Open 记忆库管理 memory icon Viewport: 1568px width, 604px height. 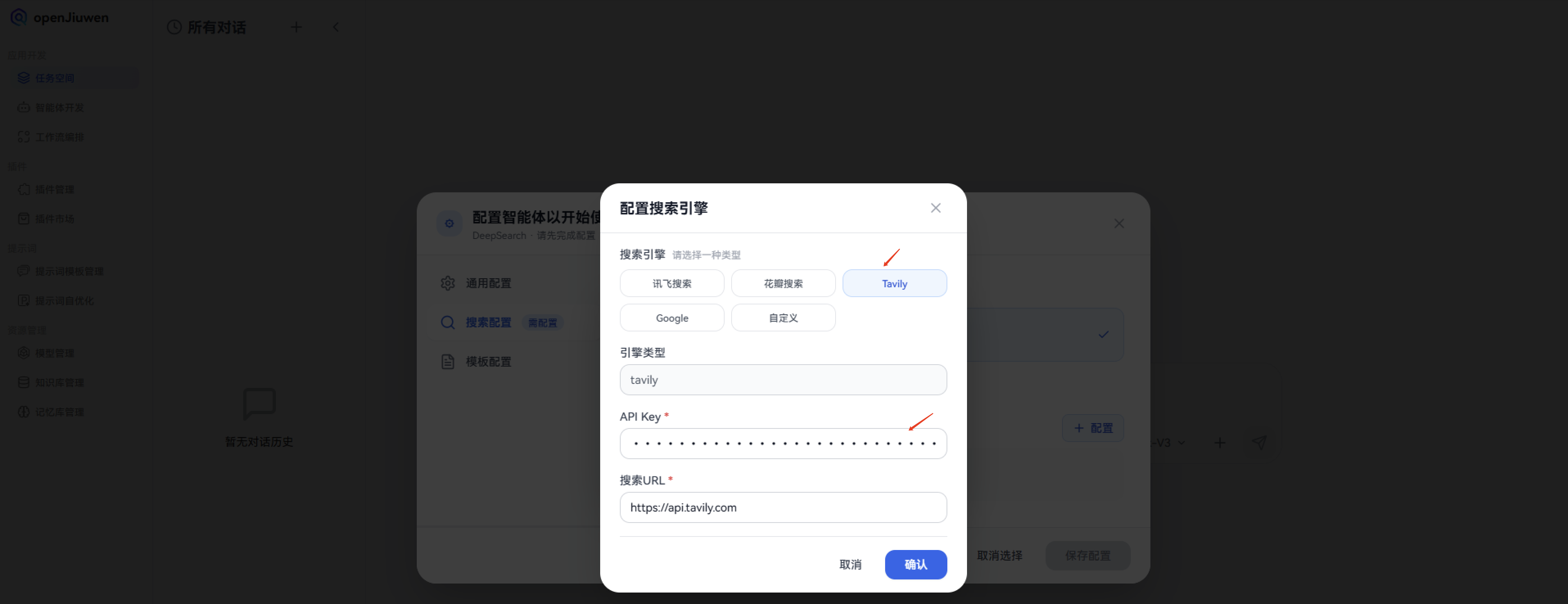[23, 411]
